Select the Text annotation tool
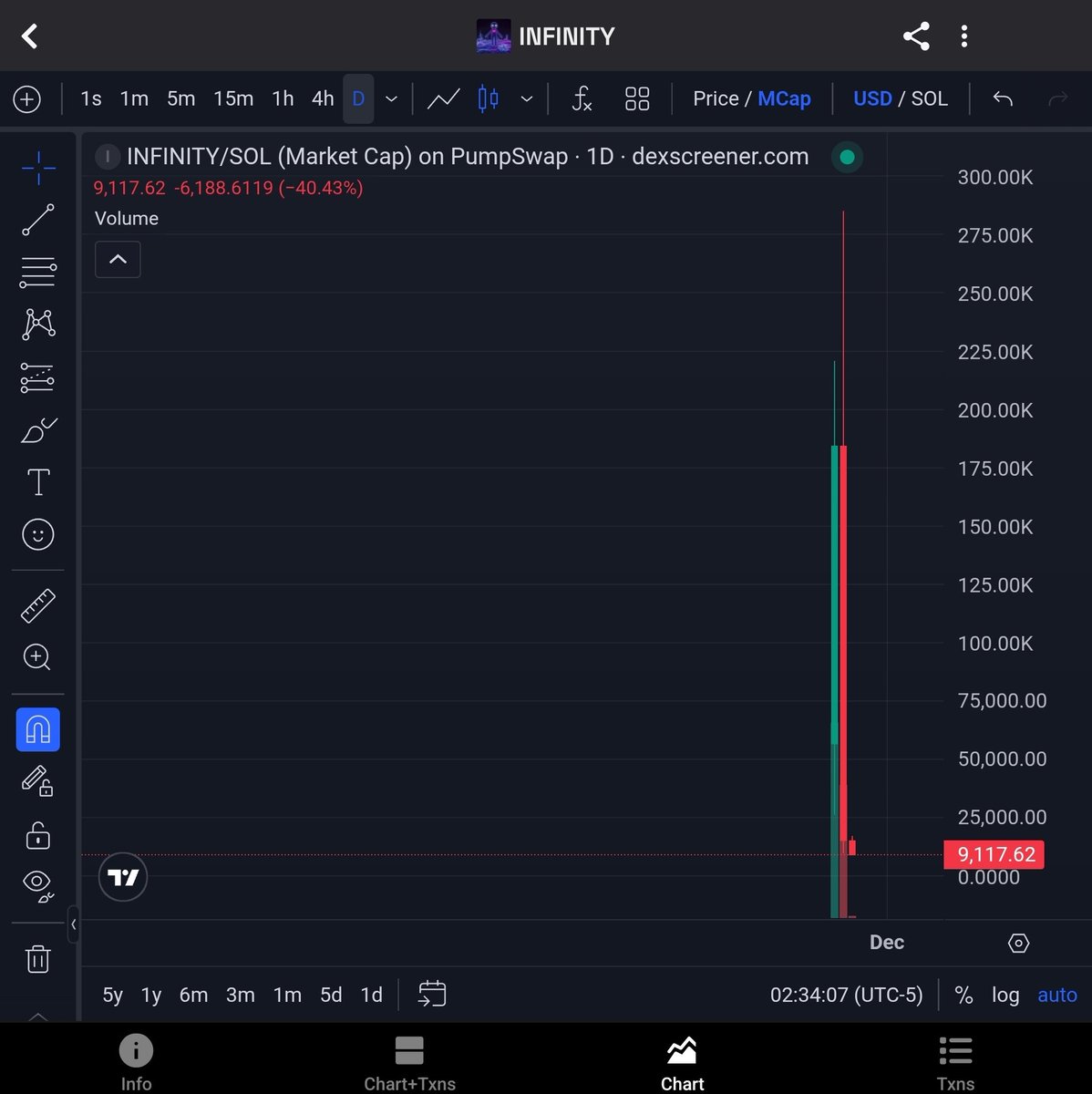The width and height of the screenshot is (1092, 1094). click(38, 482)
